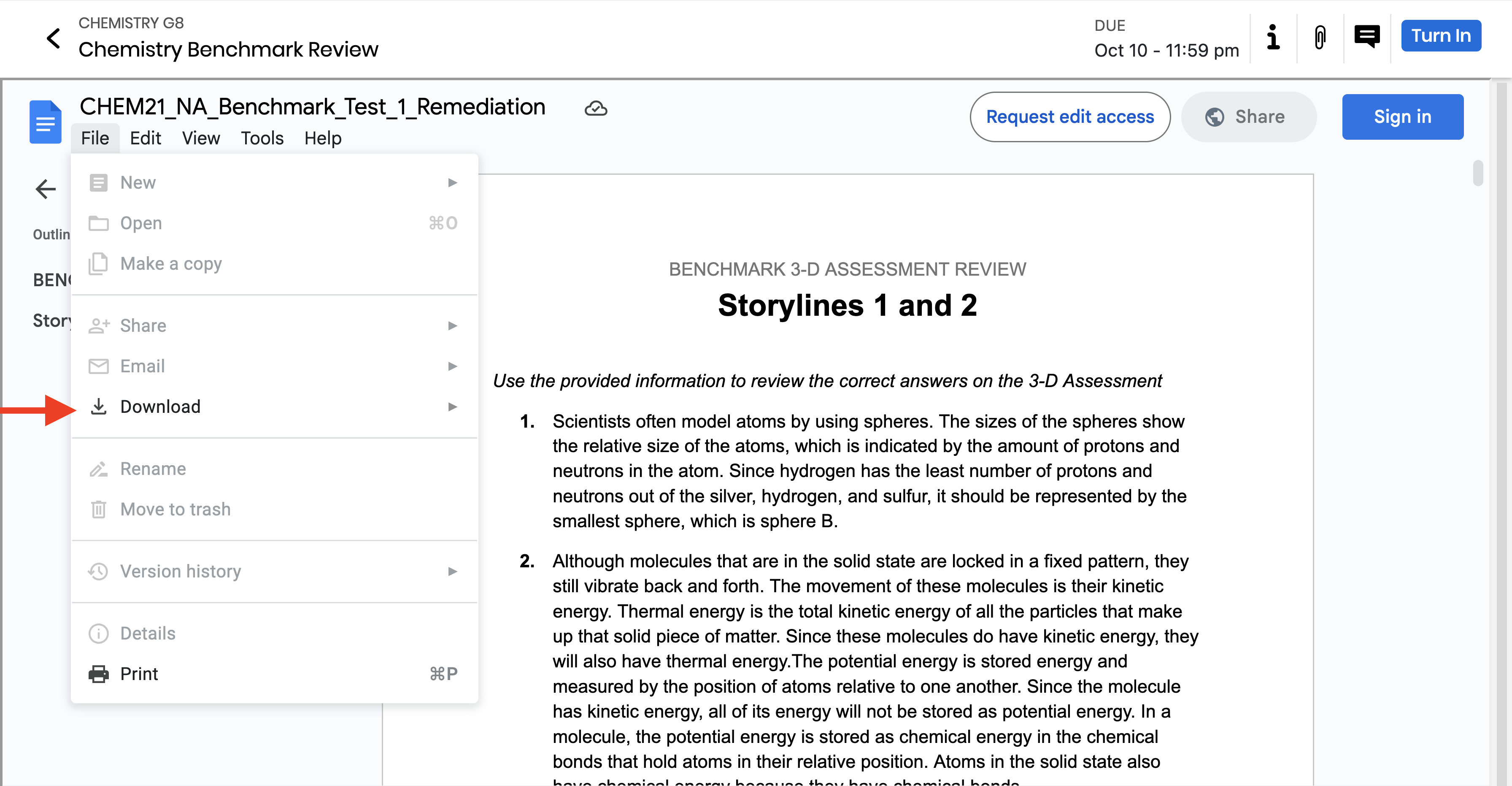This screenshot has width=1512, height=786.
Task: Expand the Email submenu arrow
Action: coord(452,366)
